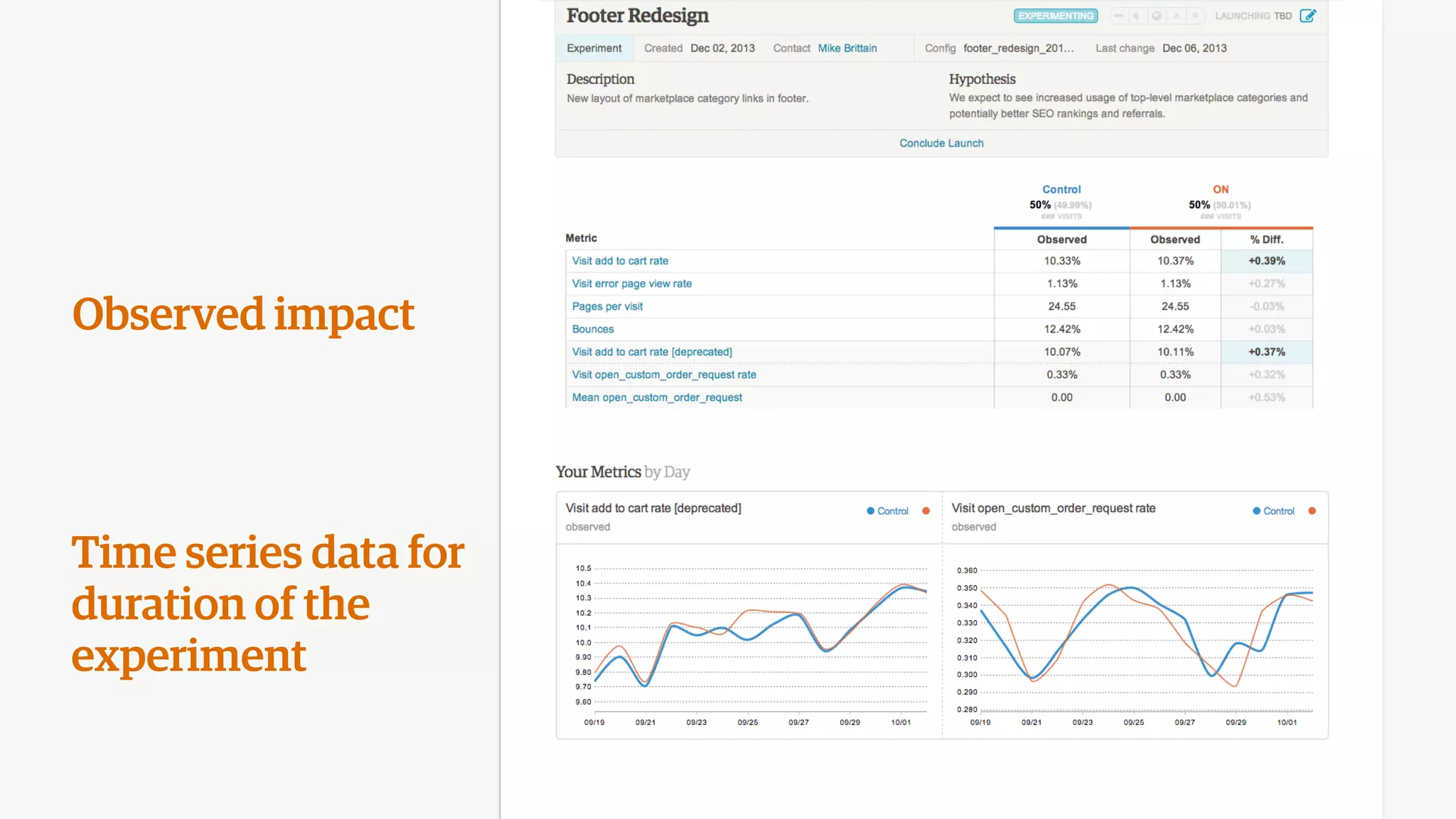
Task: Select the Experiment tab
Action: coord(594,48)
